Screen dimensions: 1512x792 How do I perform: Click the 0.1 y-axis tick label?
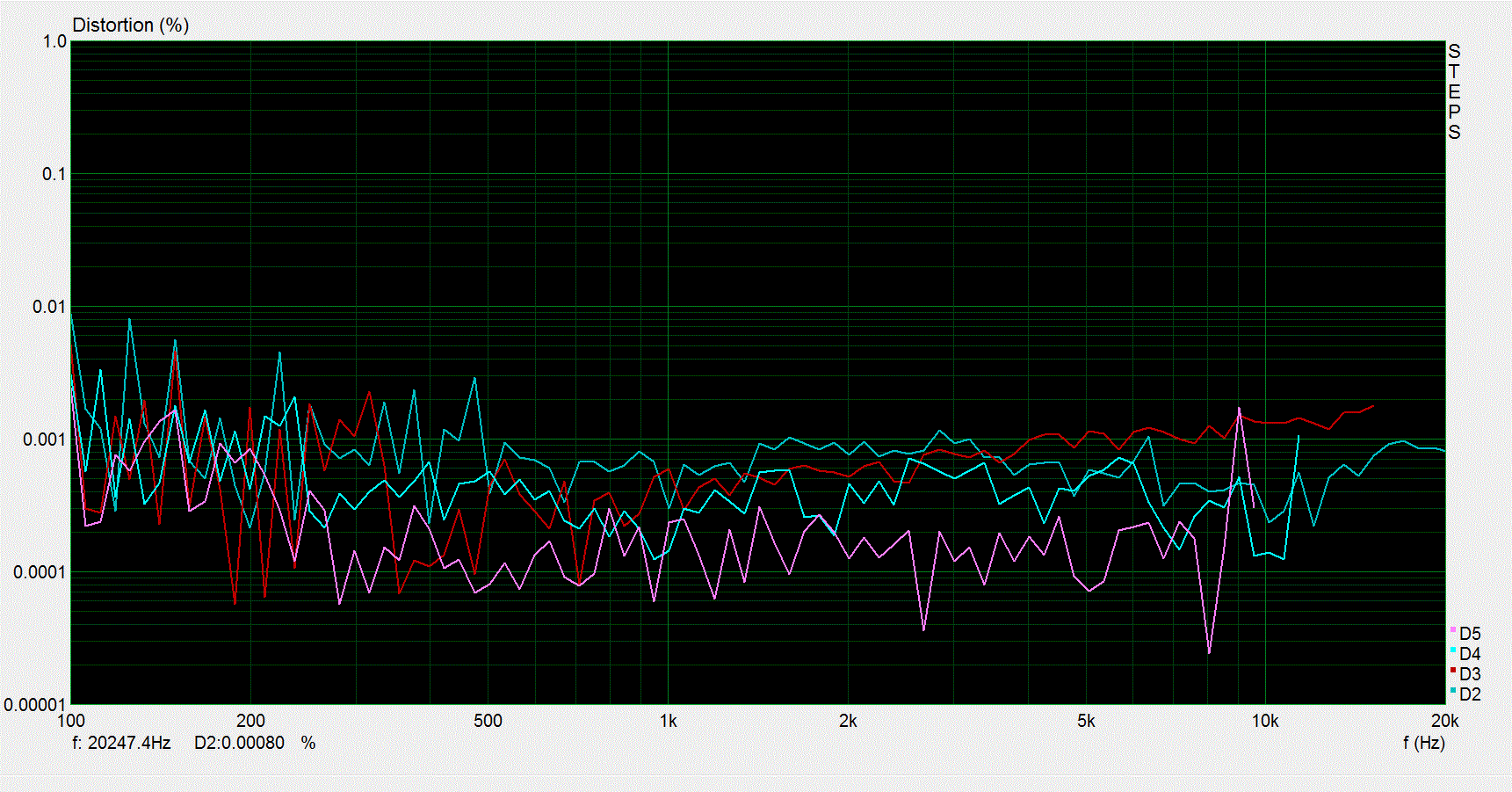pyautogui.click(x=54, y=174)
